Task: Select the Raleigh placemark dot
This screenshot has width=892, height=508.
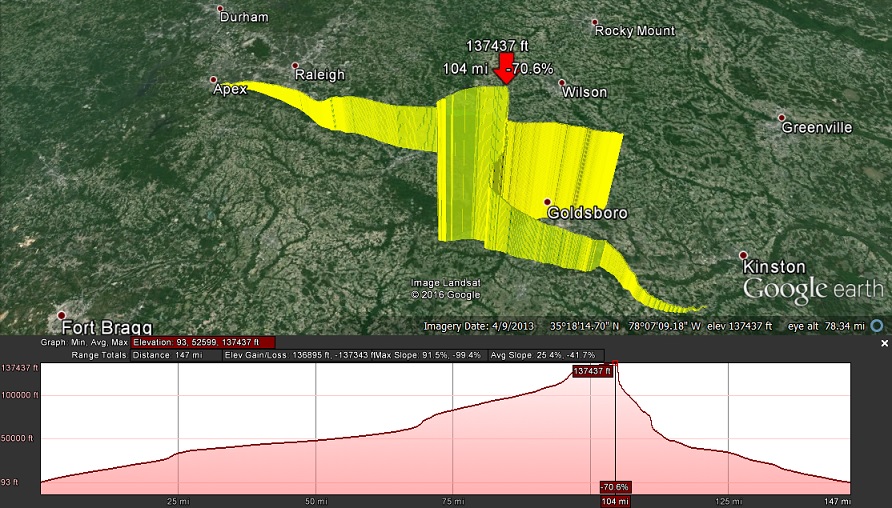Action: click(296, 67)
